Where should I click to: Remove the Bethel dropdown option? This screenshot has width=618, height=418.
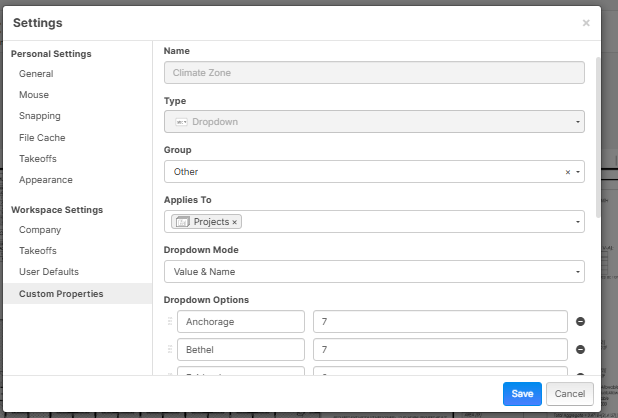click(580, 350)
